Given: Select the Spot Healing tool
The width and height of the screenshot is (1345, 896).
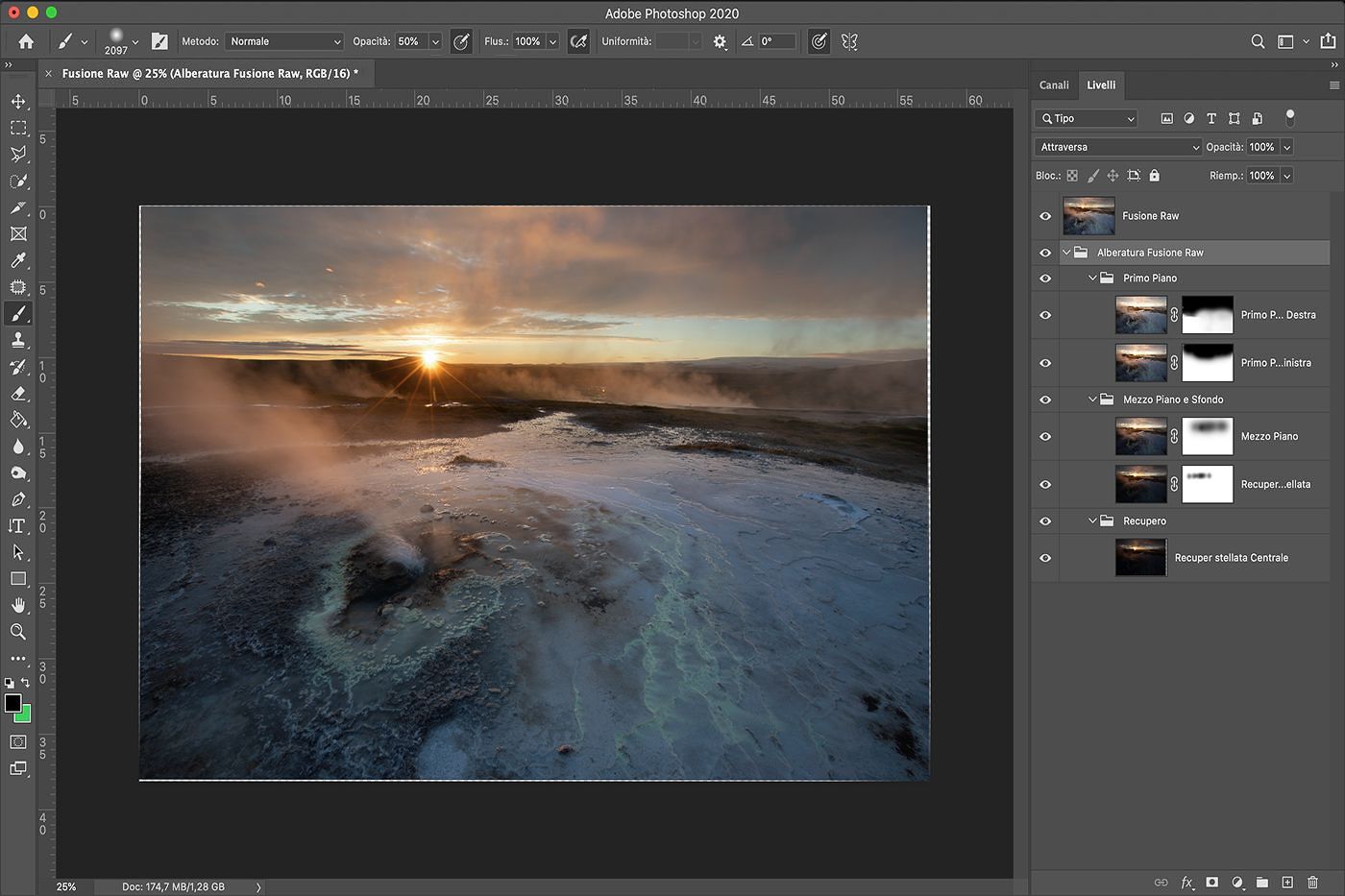Looking at the screenshot, I should coord(18,287).
